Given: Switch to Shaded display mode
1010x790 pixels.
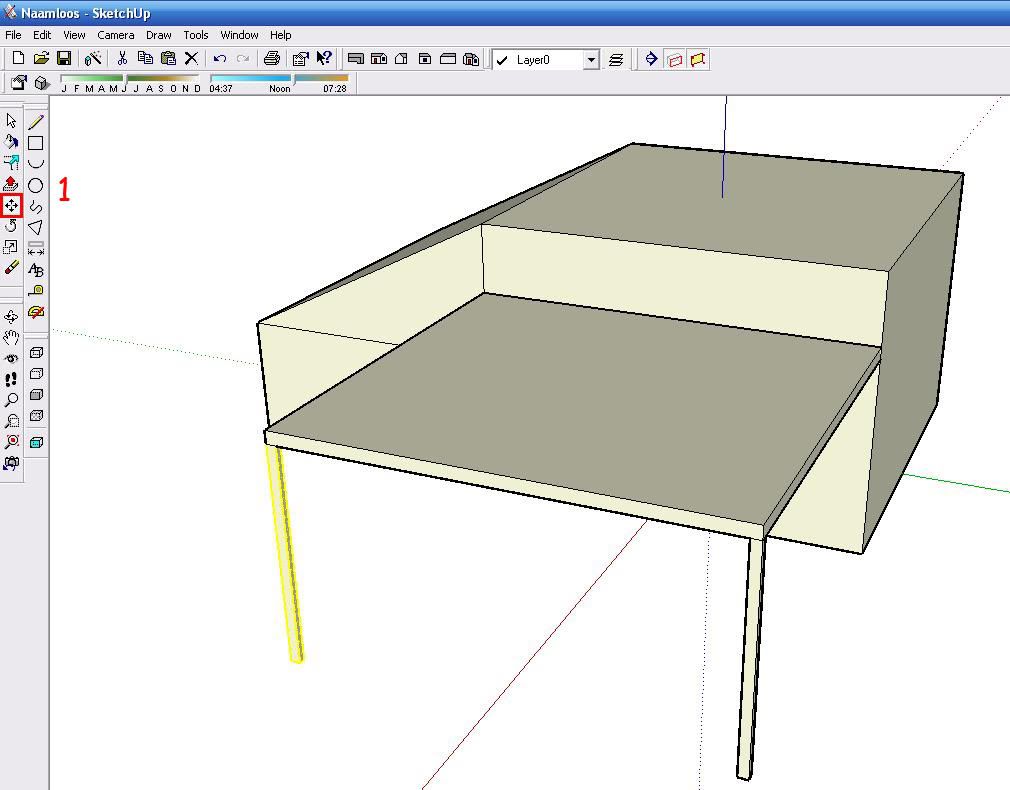Looking at the screenshot, I should coord(37,395).
